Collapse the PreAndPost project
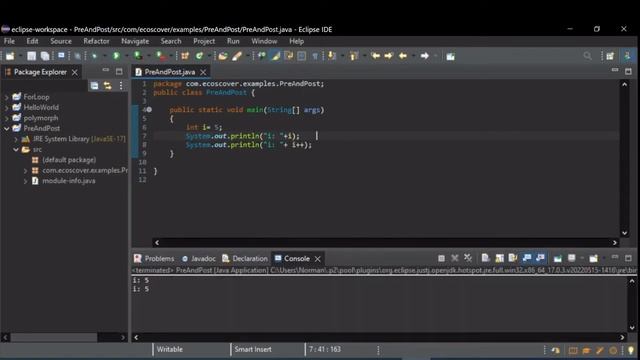This screenshot has height=360, width=640. (x=7, y=129)
